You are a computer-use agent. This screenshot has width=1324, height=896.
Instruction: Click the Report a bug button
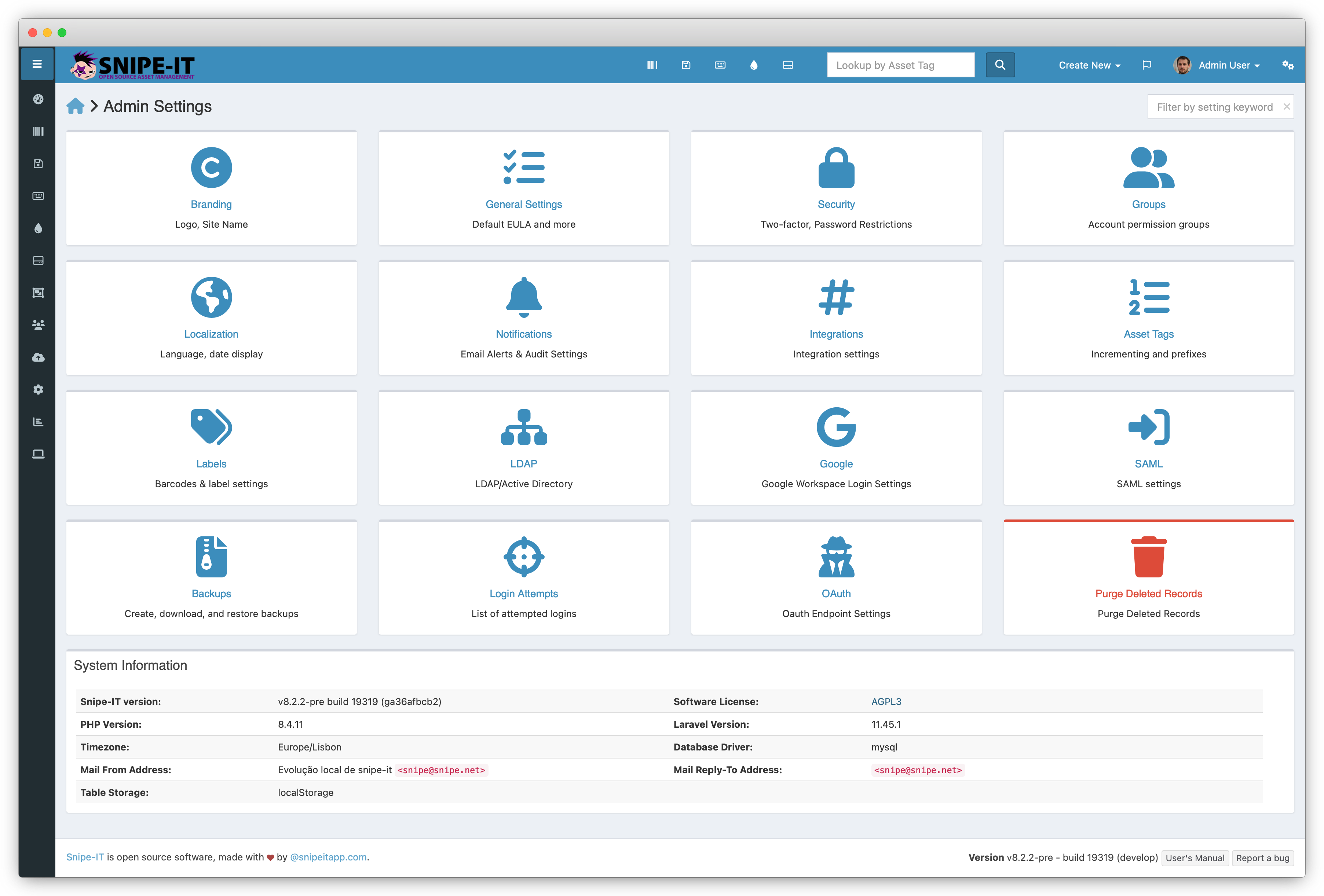coord(1262,858)
